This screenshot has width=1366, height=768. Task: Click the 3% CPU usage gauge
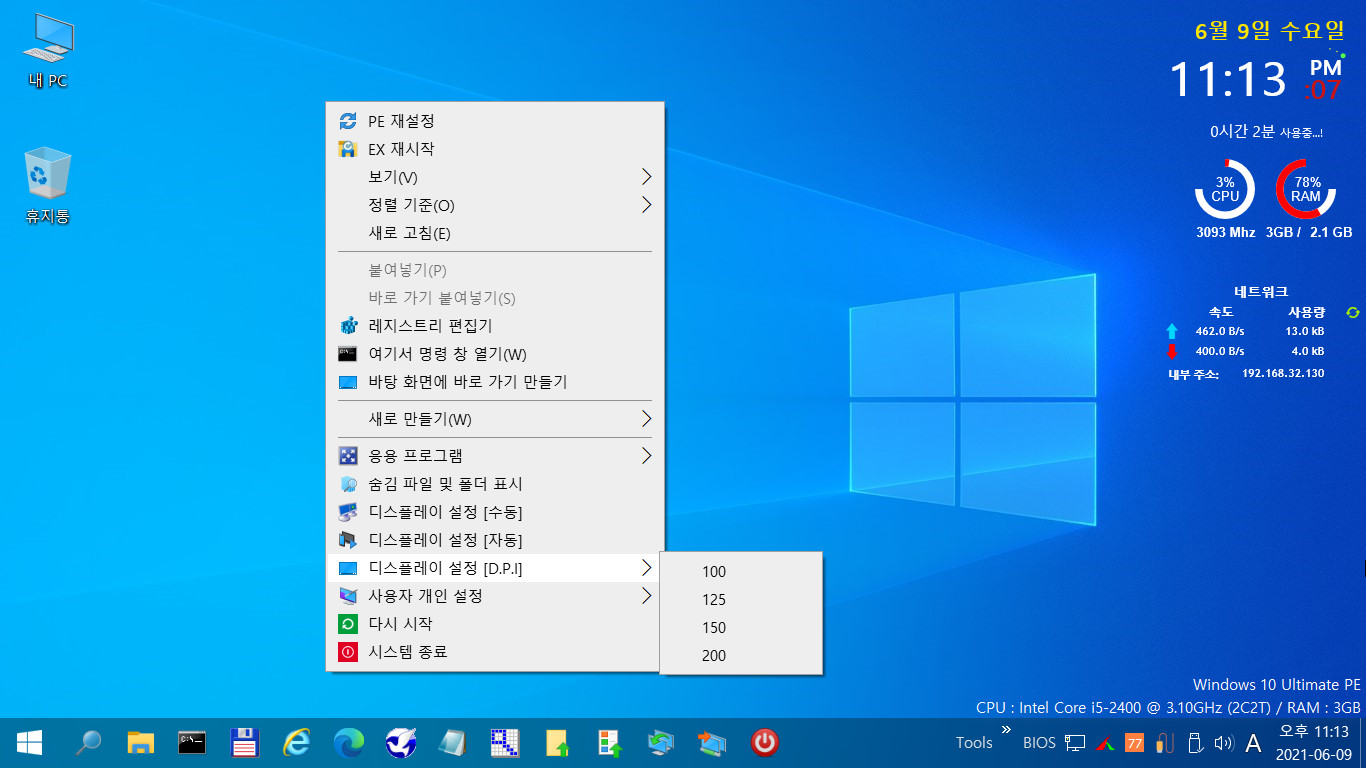coord(1225,189)
